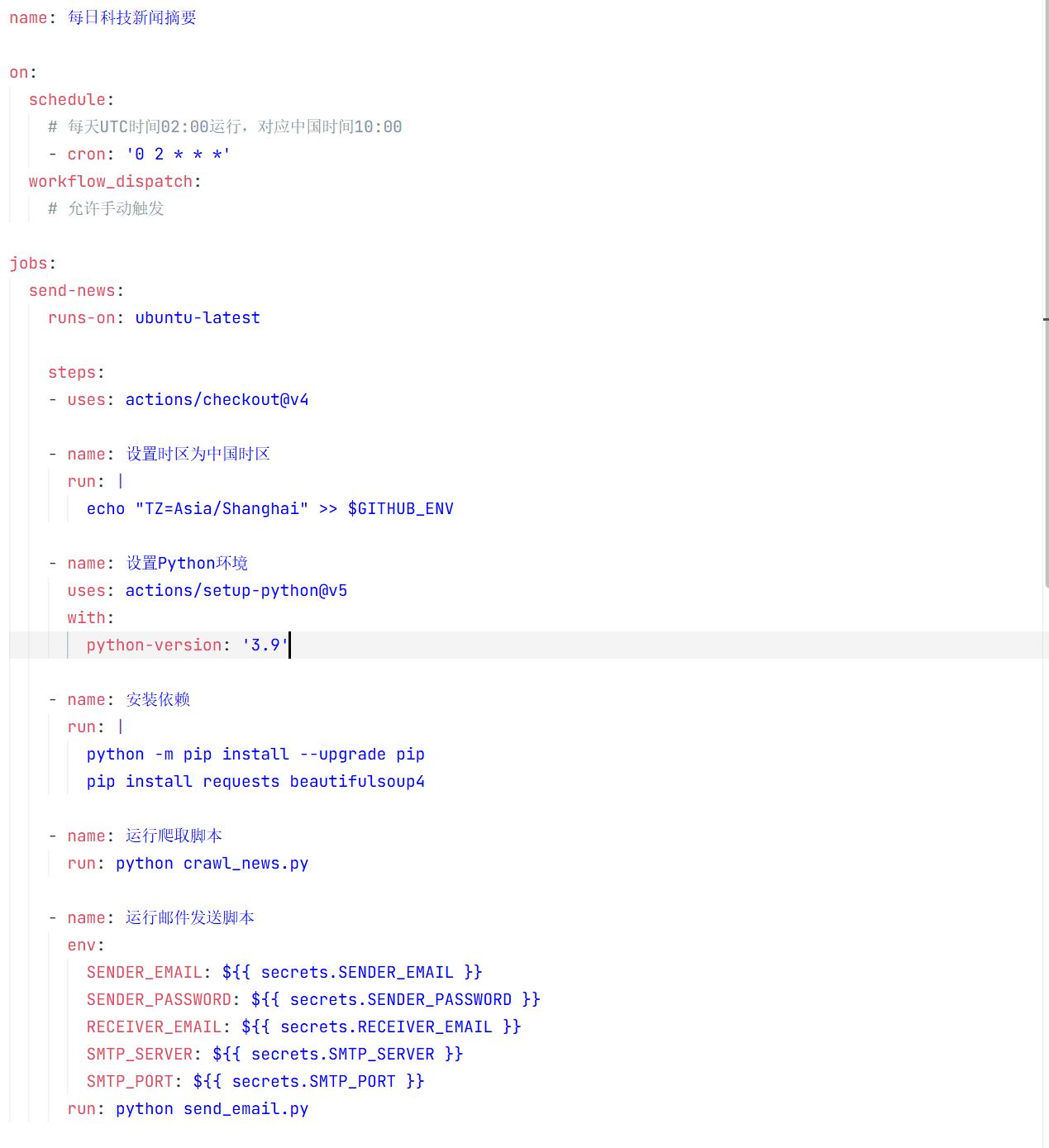Click the marker stripe beside the scrollbar

[1046, 319]
